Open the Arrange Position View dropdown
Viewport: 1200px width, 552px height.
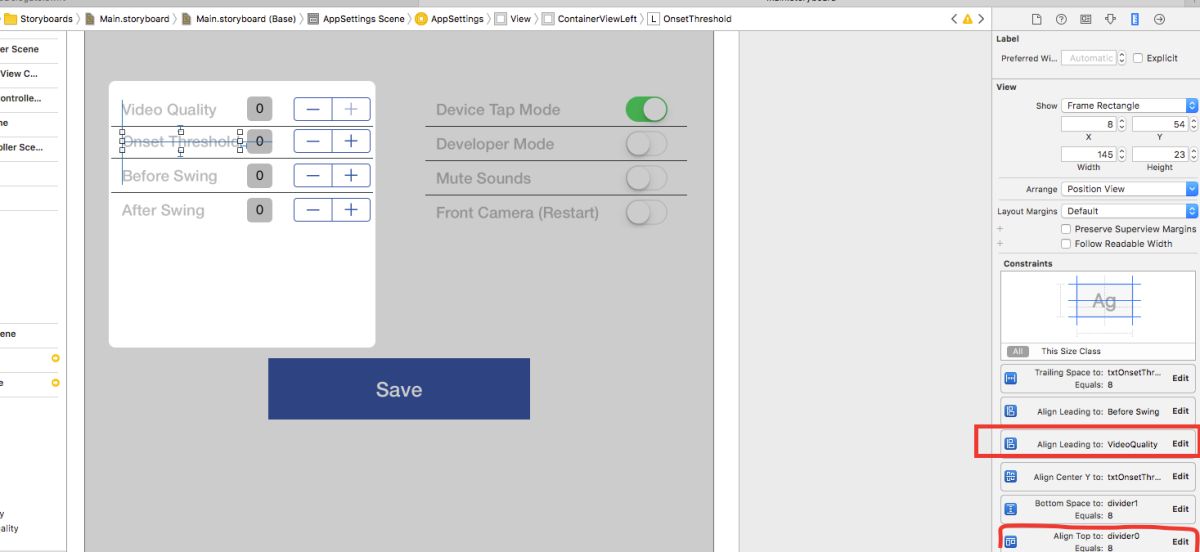[x=1129, y=189]
